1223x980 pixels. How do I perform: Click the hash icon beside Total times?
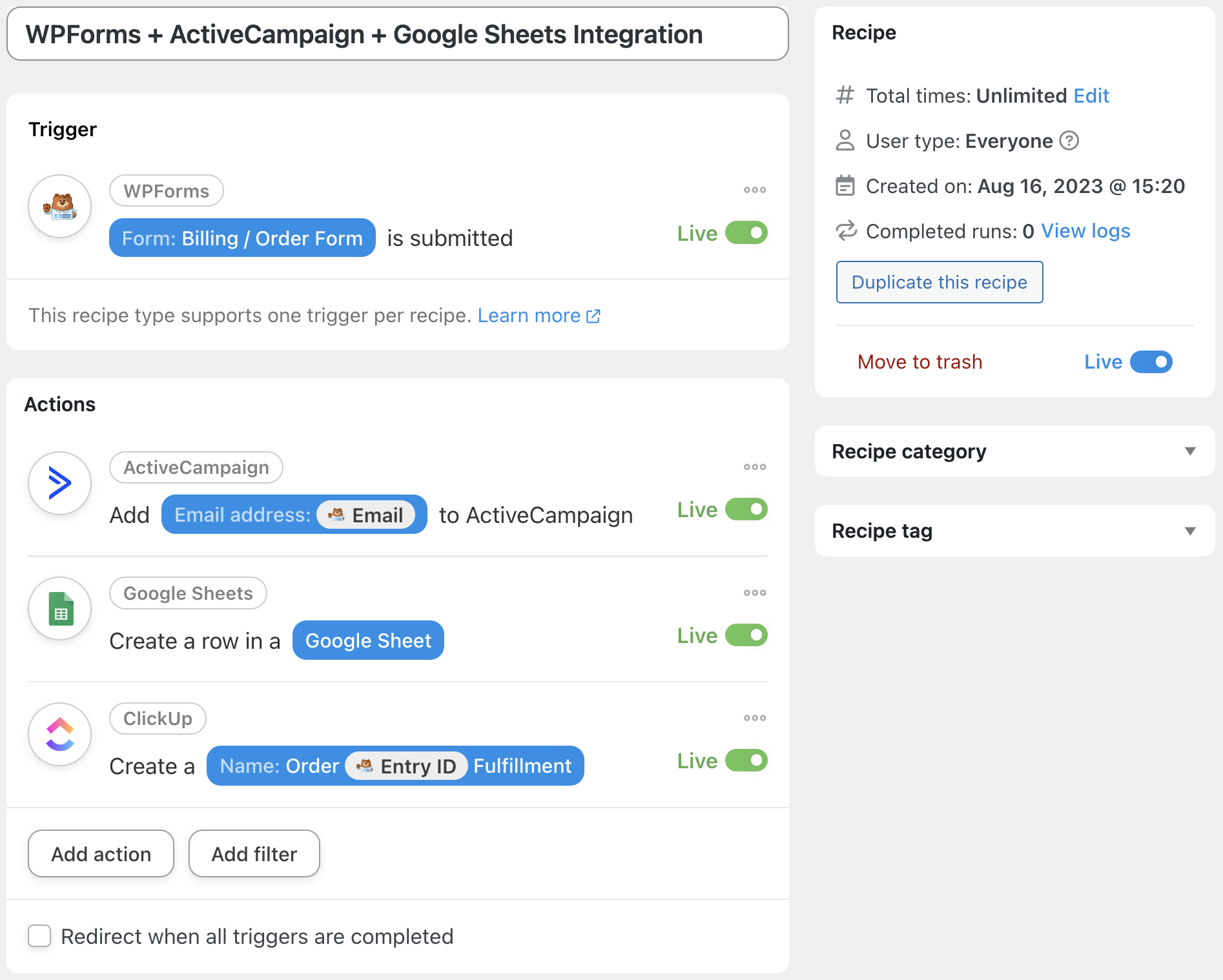(x=845, y=96)
